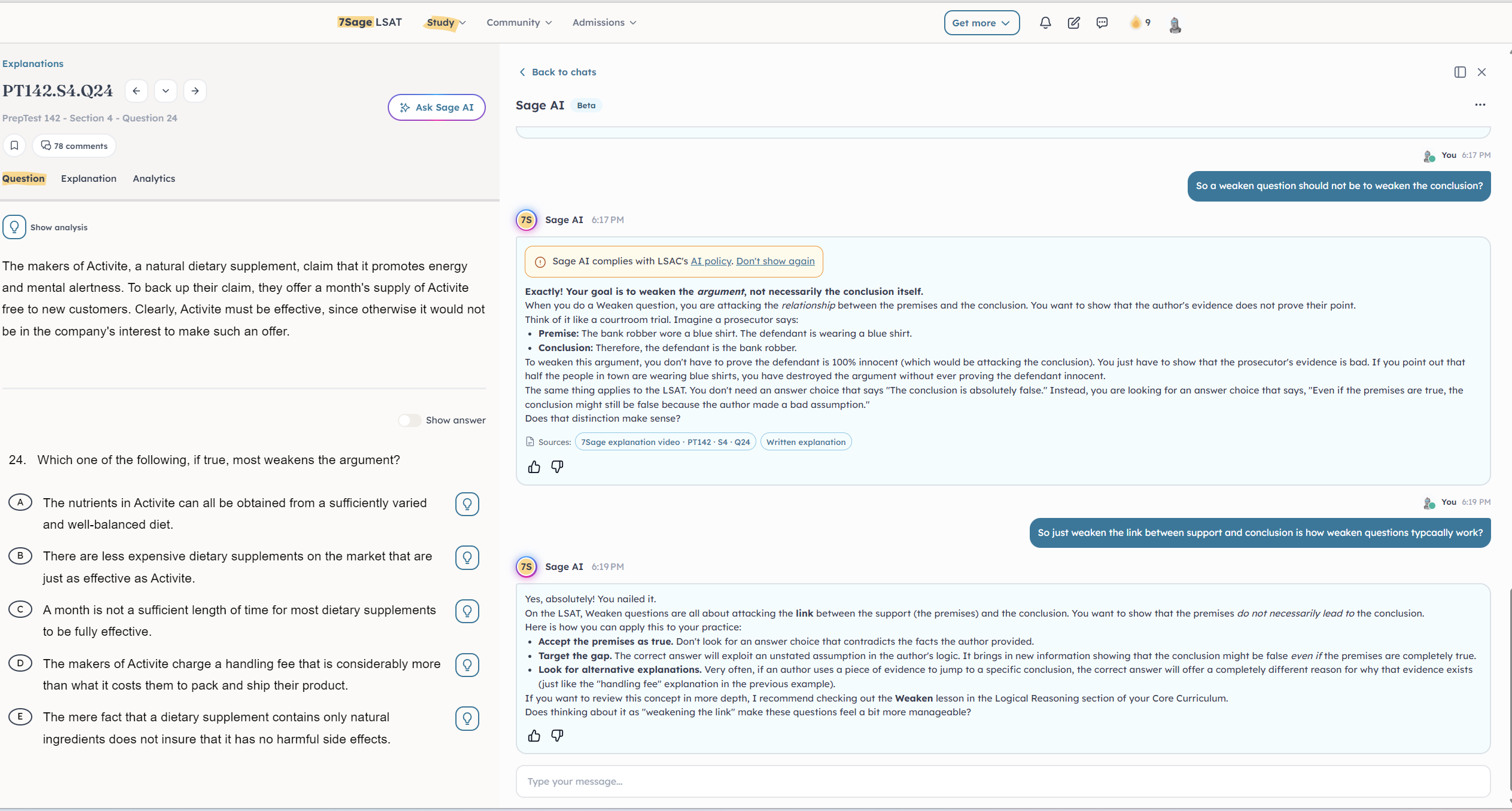Go to the next question arrow

tap(195, 91)
